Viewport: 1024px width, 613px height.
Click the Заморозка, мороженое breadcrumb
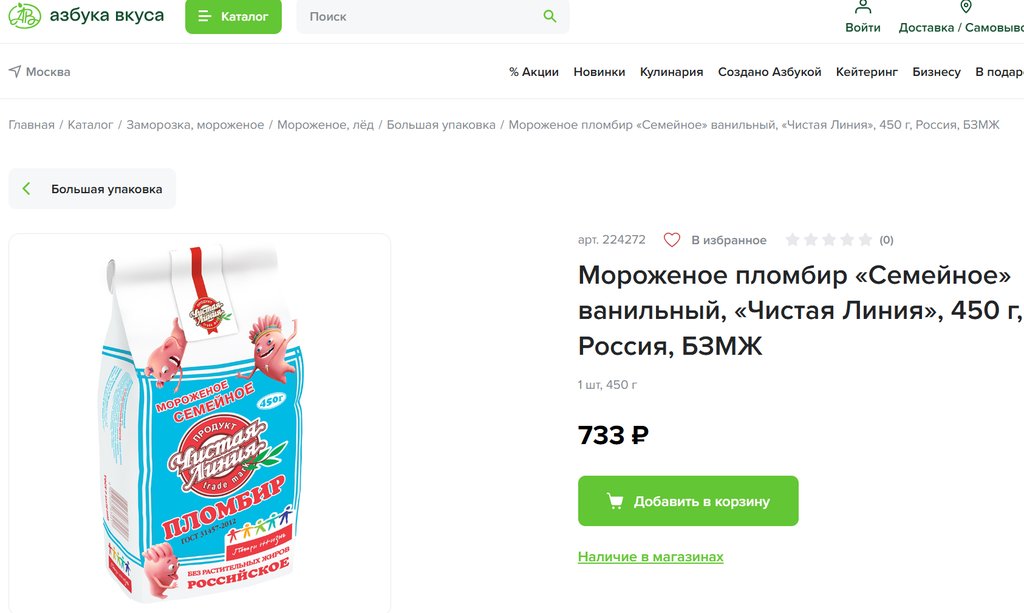(195, 125)
